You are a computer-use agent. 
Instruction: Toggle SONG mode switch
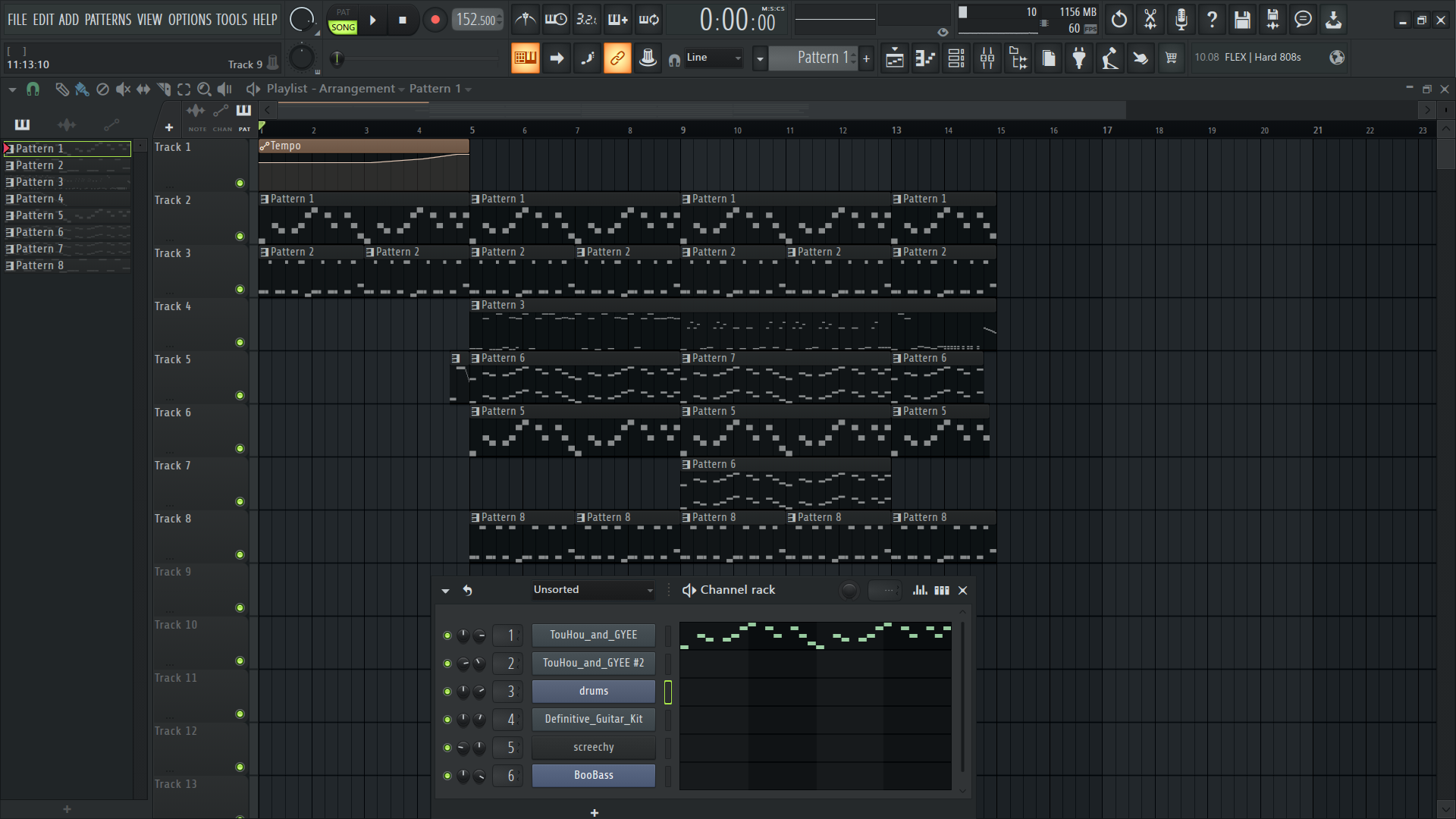343,27
